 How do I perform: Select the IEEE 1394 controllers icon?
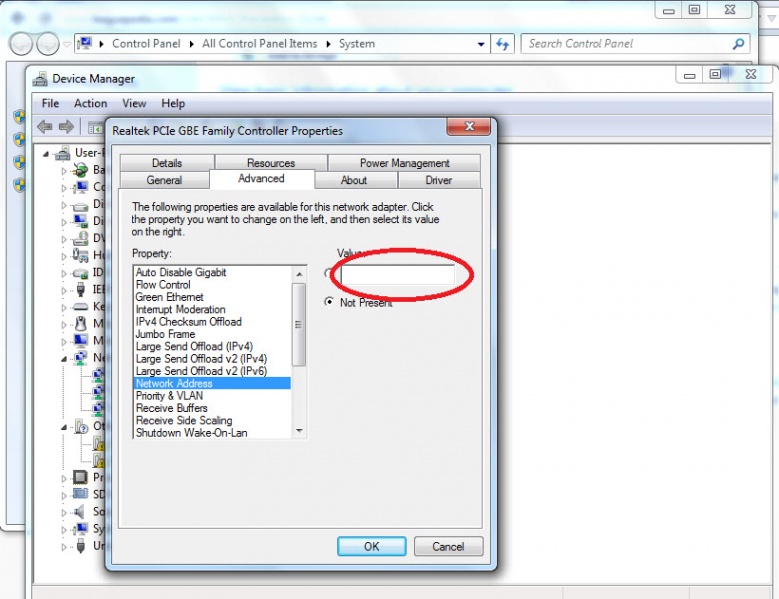80,290
